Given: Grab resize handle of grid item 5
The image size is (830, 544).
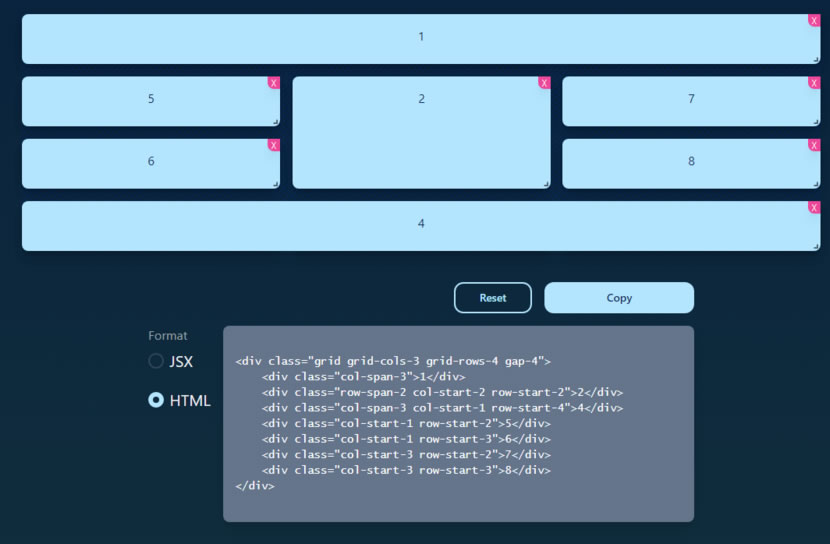Looking at the screenshot, I should click(275, 122).
